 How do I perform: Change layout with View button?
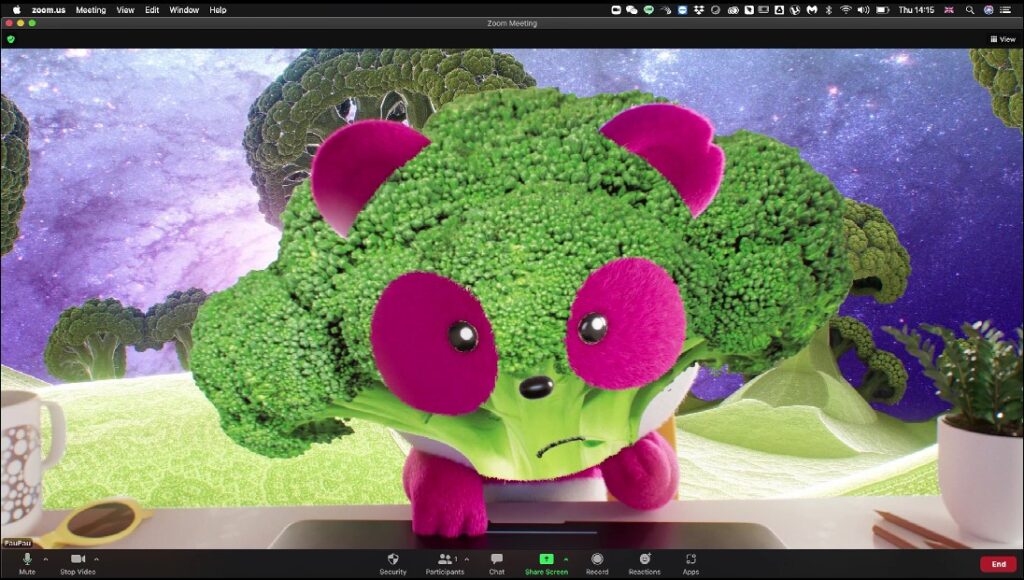[1003, 39]
